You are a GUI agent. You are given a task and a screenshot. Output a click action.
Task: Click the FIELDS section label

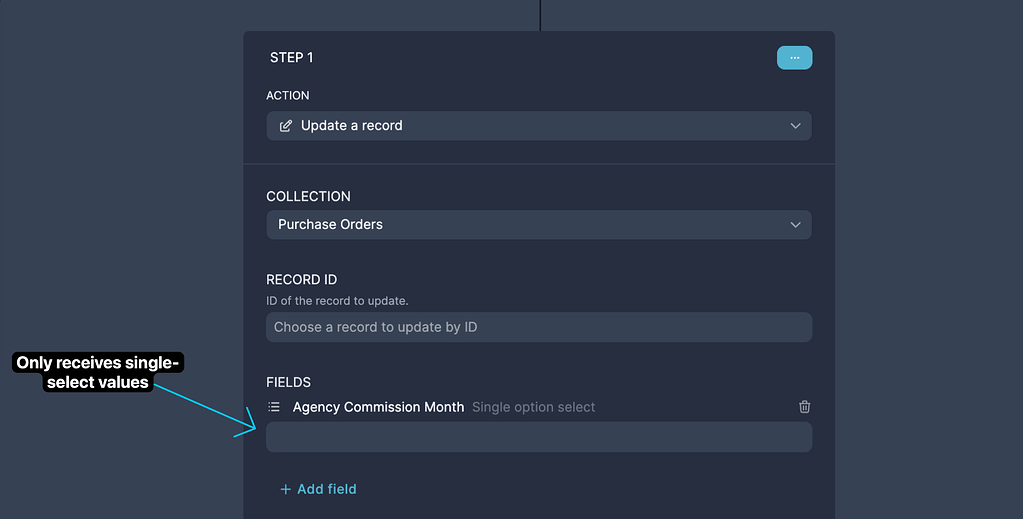[288, 382]
